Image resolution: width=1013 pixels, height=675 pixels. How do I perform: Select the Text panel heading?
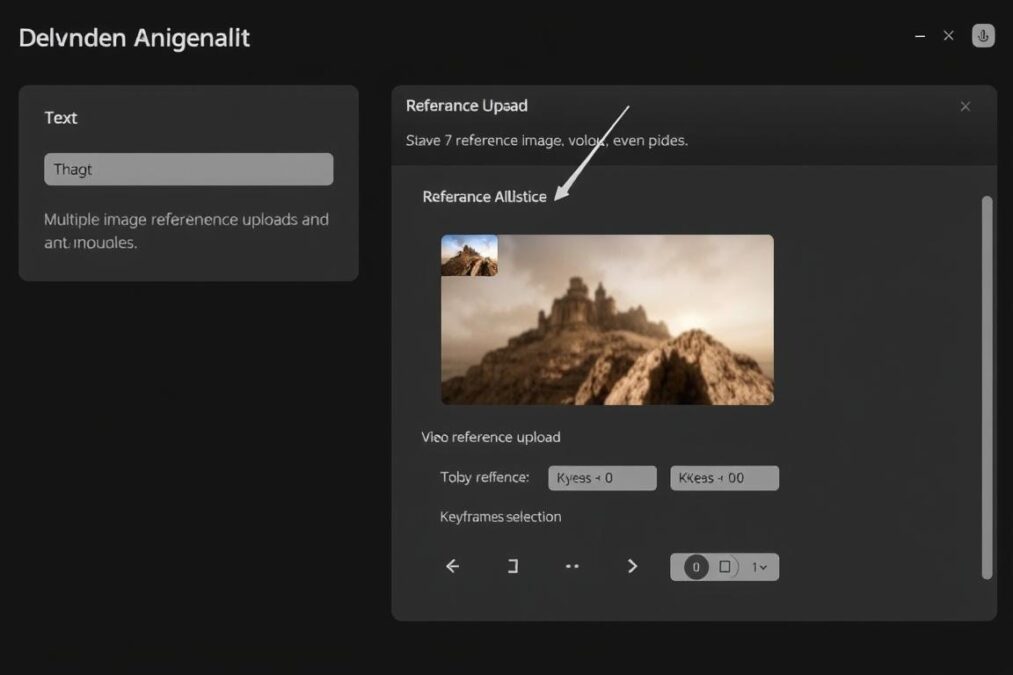(x=61, y=118)
